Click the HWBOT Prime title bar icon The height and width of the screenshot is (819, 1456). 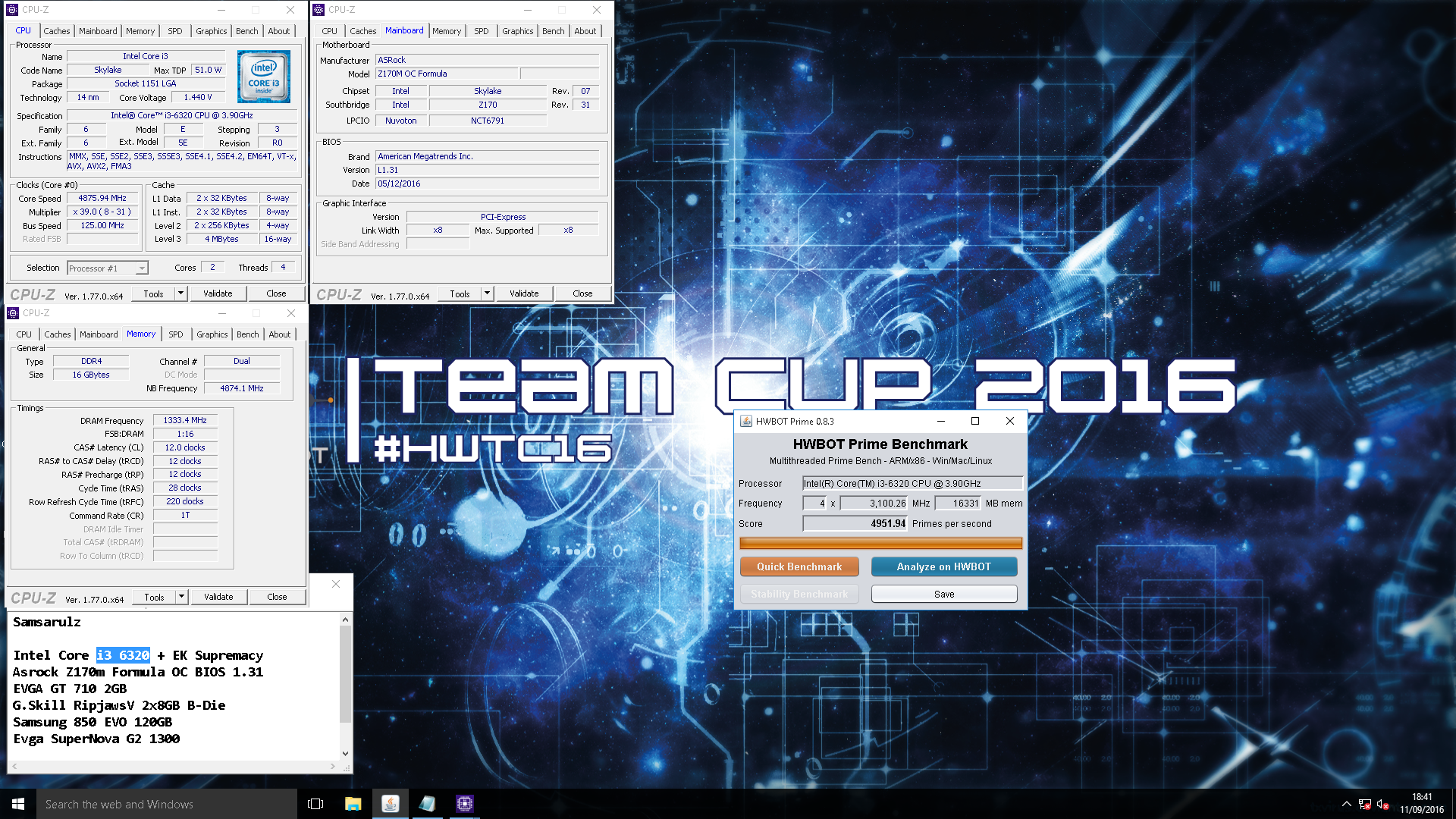click(x=746, y=422)
